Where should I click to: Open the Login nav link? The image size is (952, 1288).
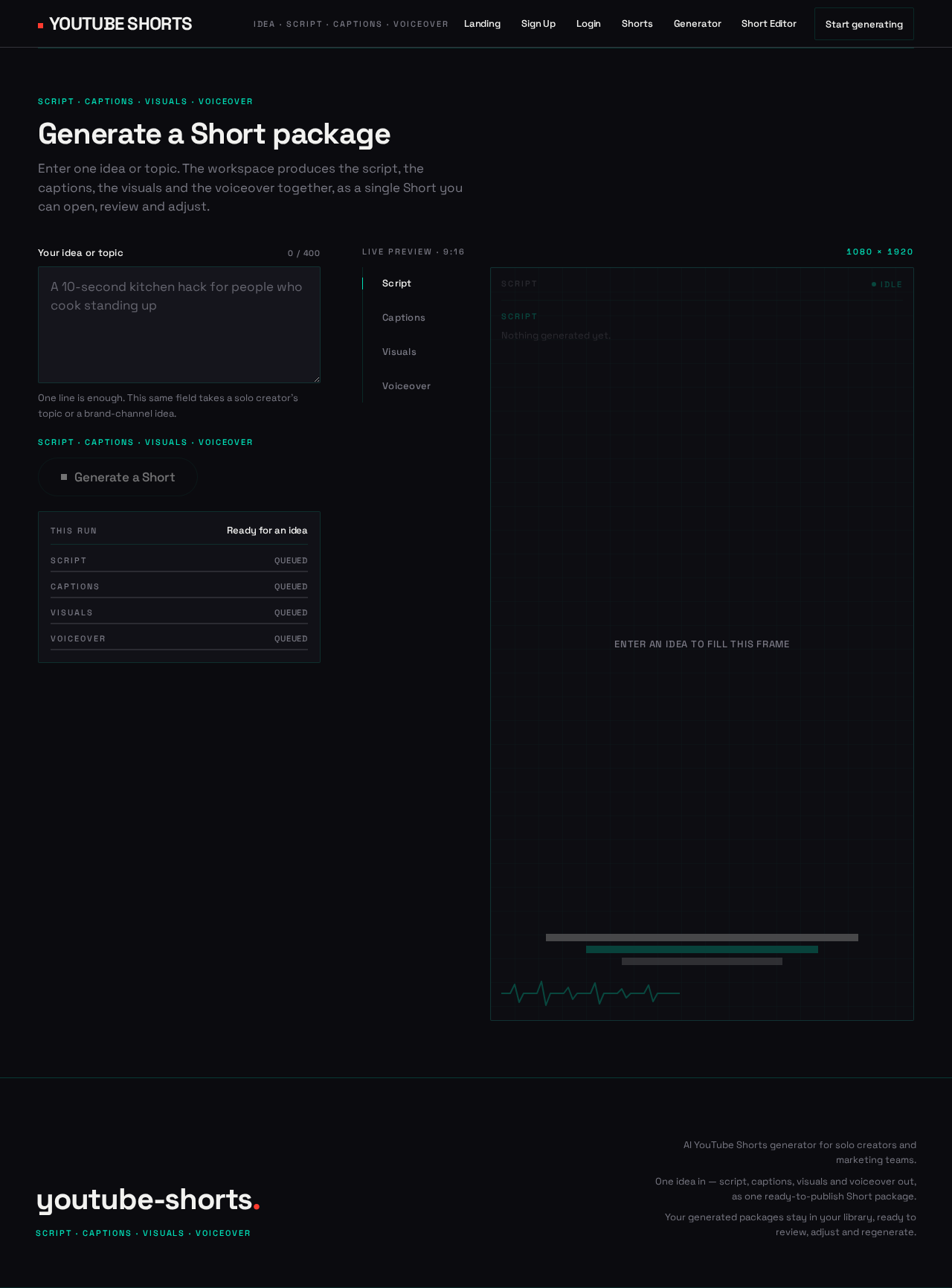(x=588, y=24)
